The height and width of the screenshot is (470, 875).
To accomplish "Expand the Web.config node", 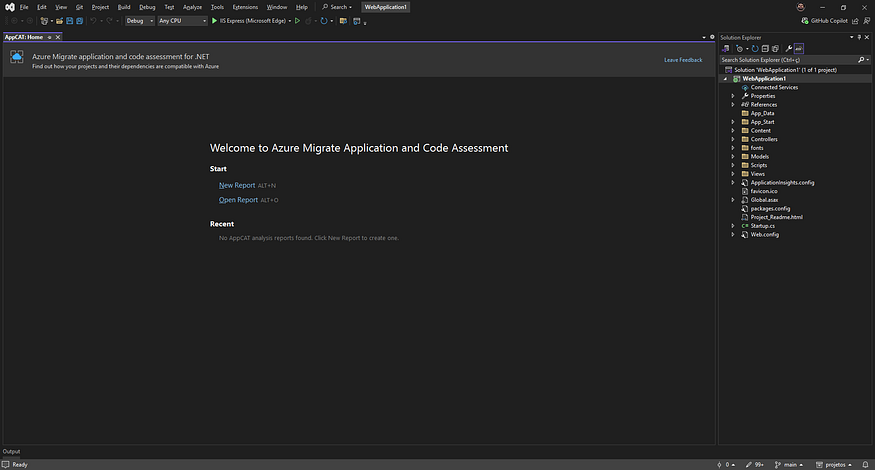I will (733, 234).
